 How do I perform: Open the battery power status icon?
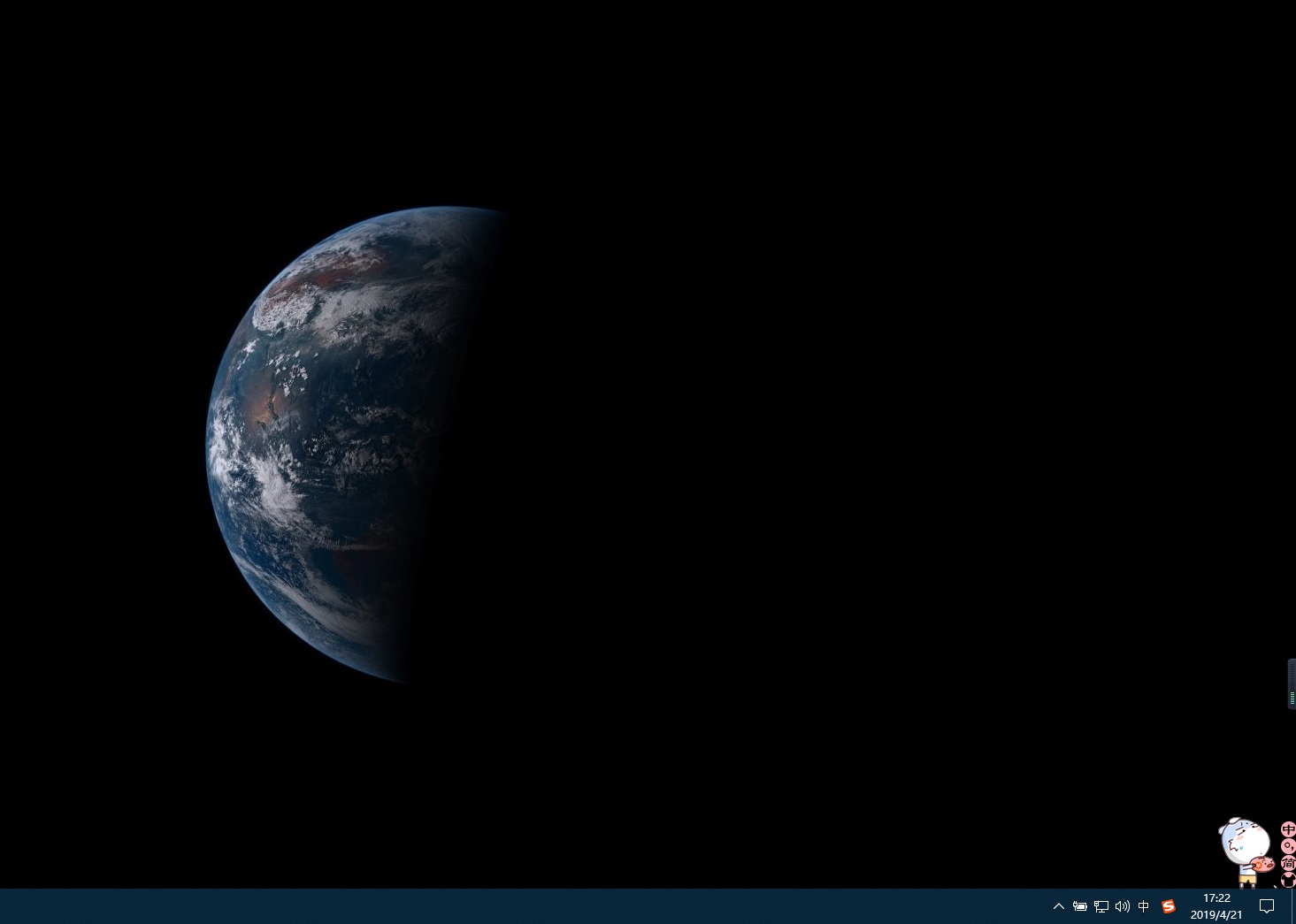[x=1080, y=906]
